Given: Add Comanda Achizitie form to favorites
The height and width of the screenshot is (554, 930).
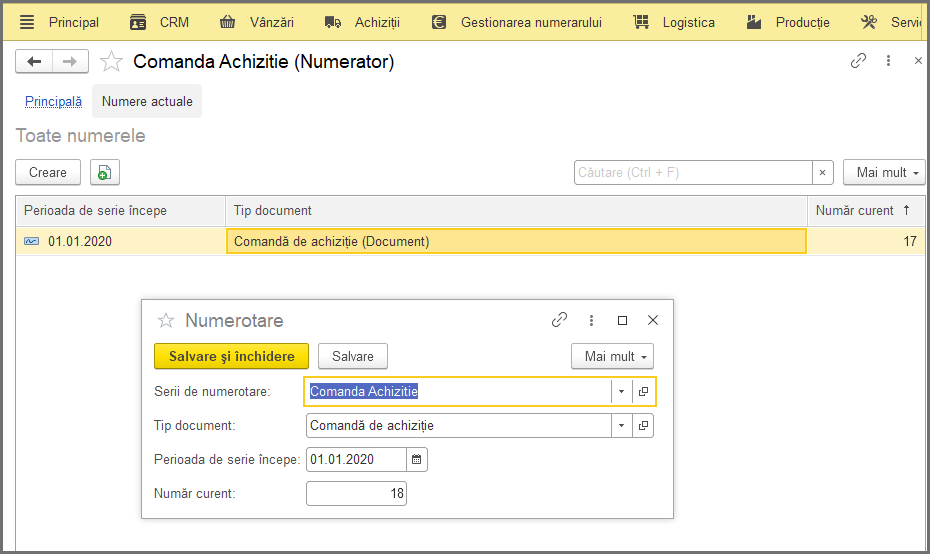Looking at the screenshot, I should click(x=111, y=61).
